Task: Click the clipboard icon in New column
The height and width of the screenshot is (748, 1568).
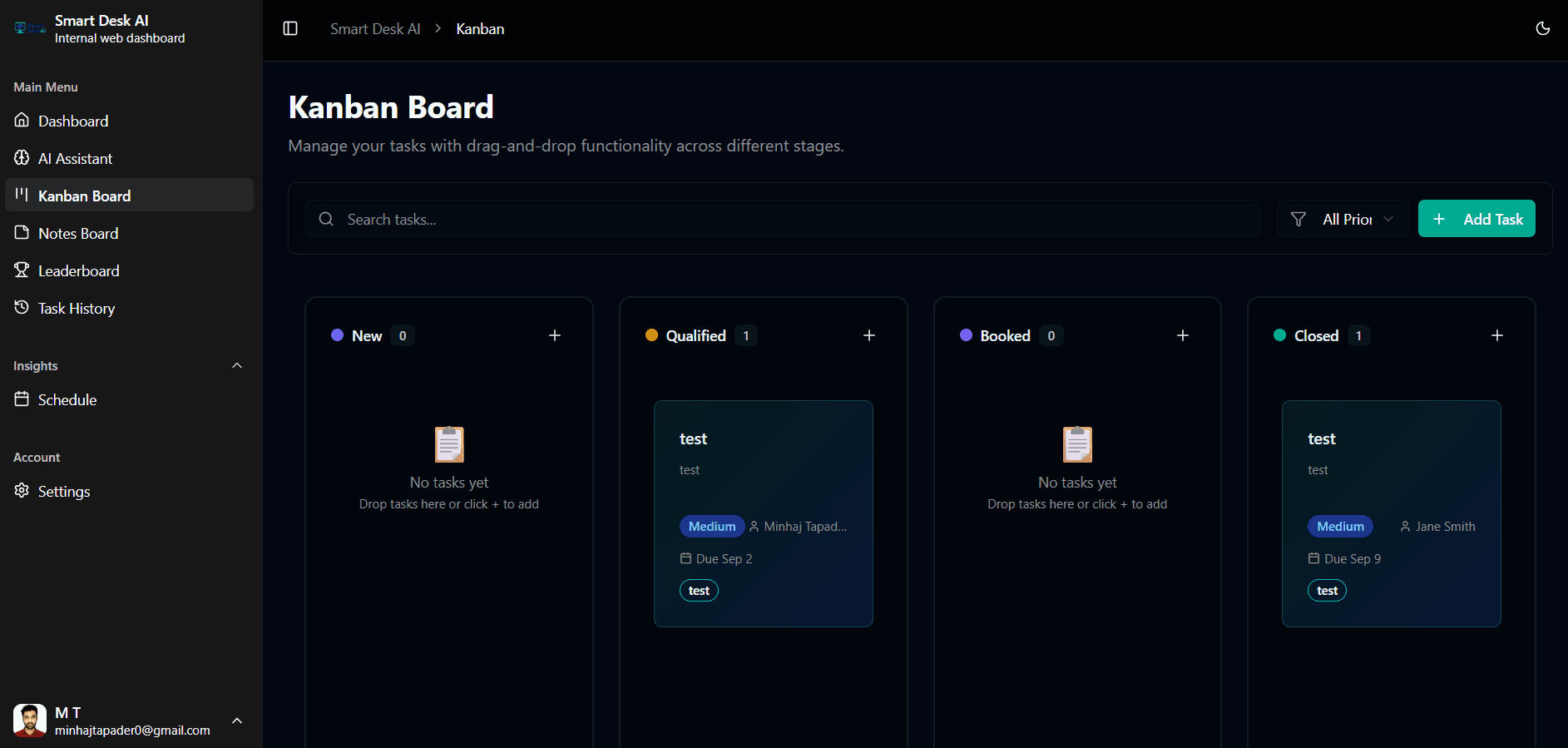Action: 449,444
